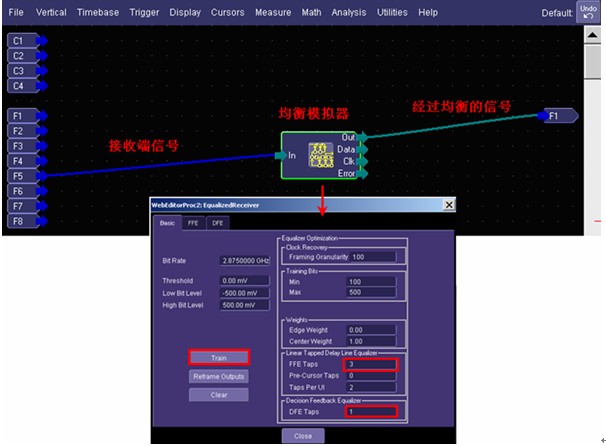Open the Analysis menu
606x446 pixels.
pos(348,13)
